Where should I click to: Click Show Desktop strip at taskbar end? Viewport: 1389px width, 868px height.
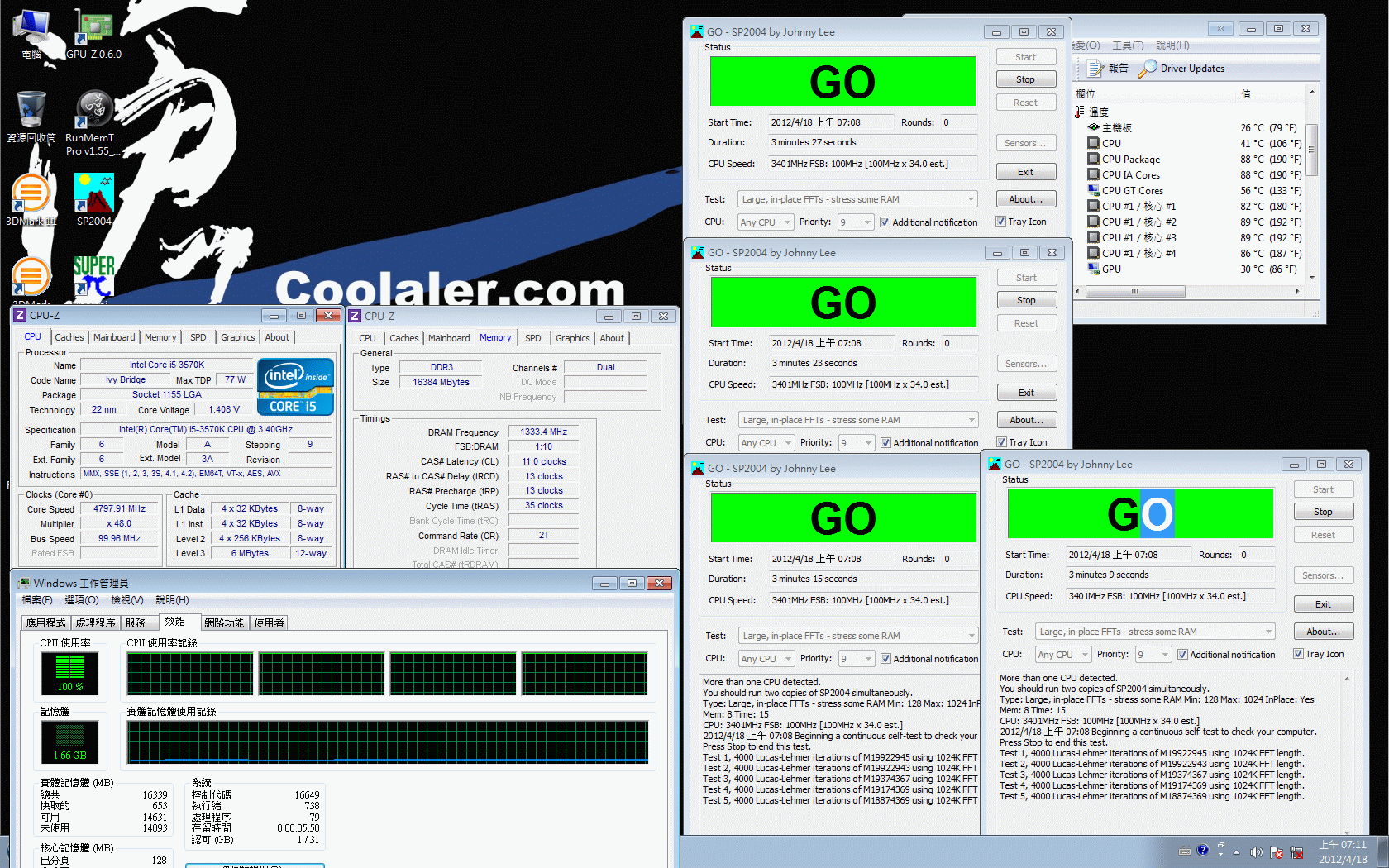click(x=1382, y=851)
